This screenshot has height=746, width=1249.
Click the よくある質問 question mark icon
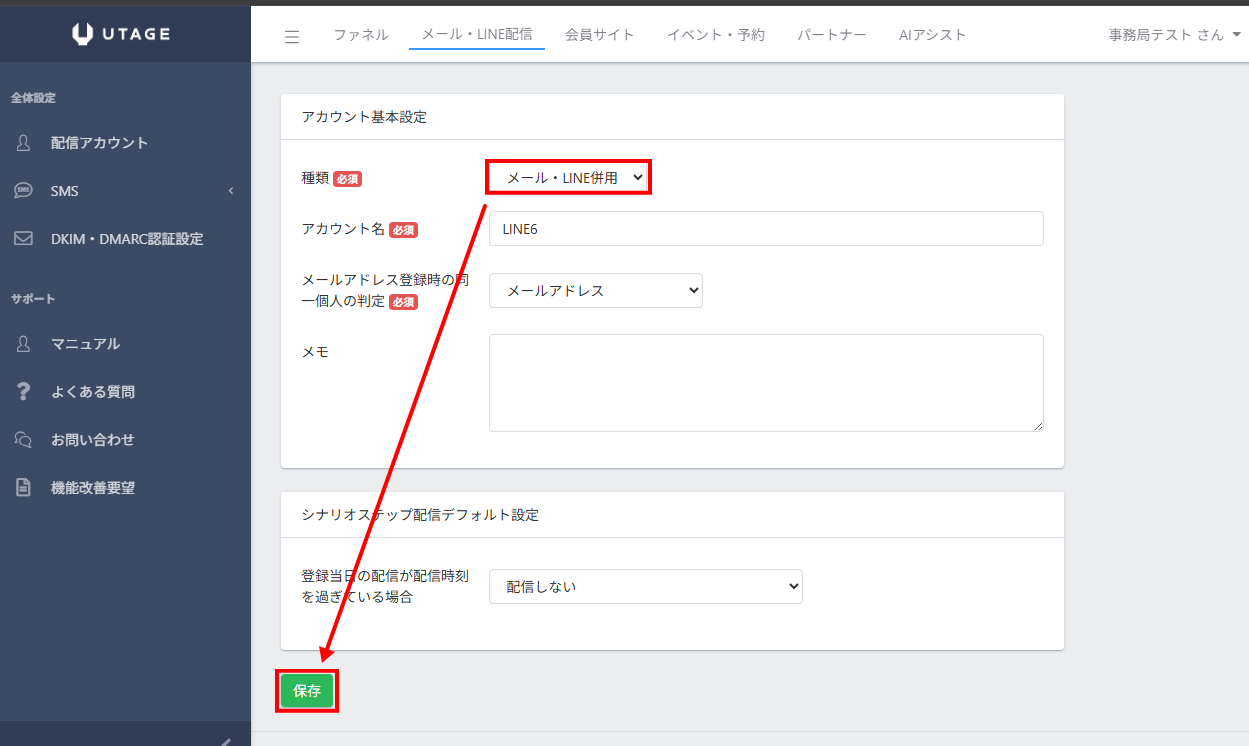24,392
